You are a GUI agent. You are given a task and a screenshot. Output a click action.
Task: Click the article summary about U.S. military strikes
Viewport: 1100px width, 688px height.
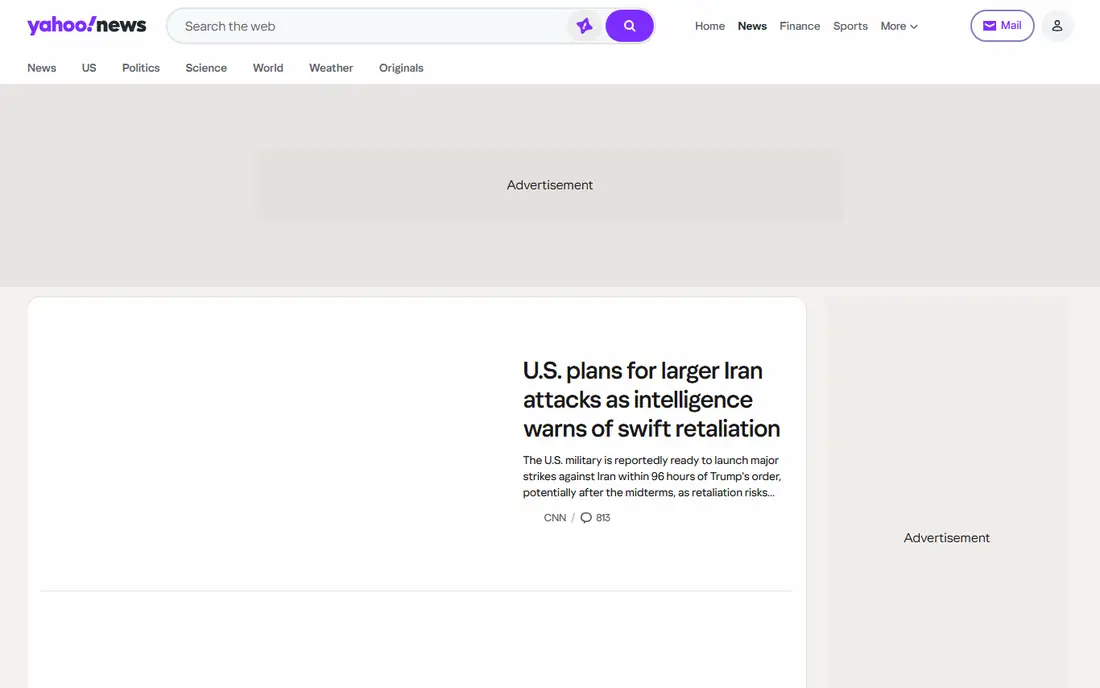(652, 476)
